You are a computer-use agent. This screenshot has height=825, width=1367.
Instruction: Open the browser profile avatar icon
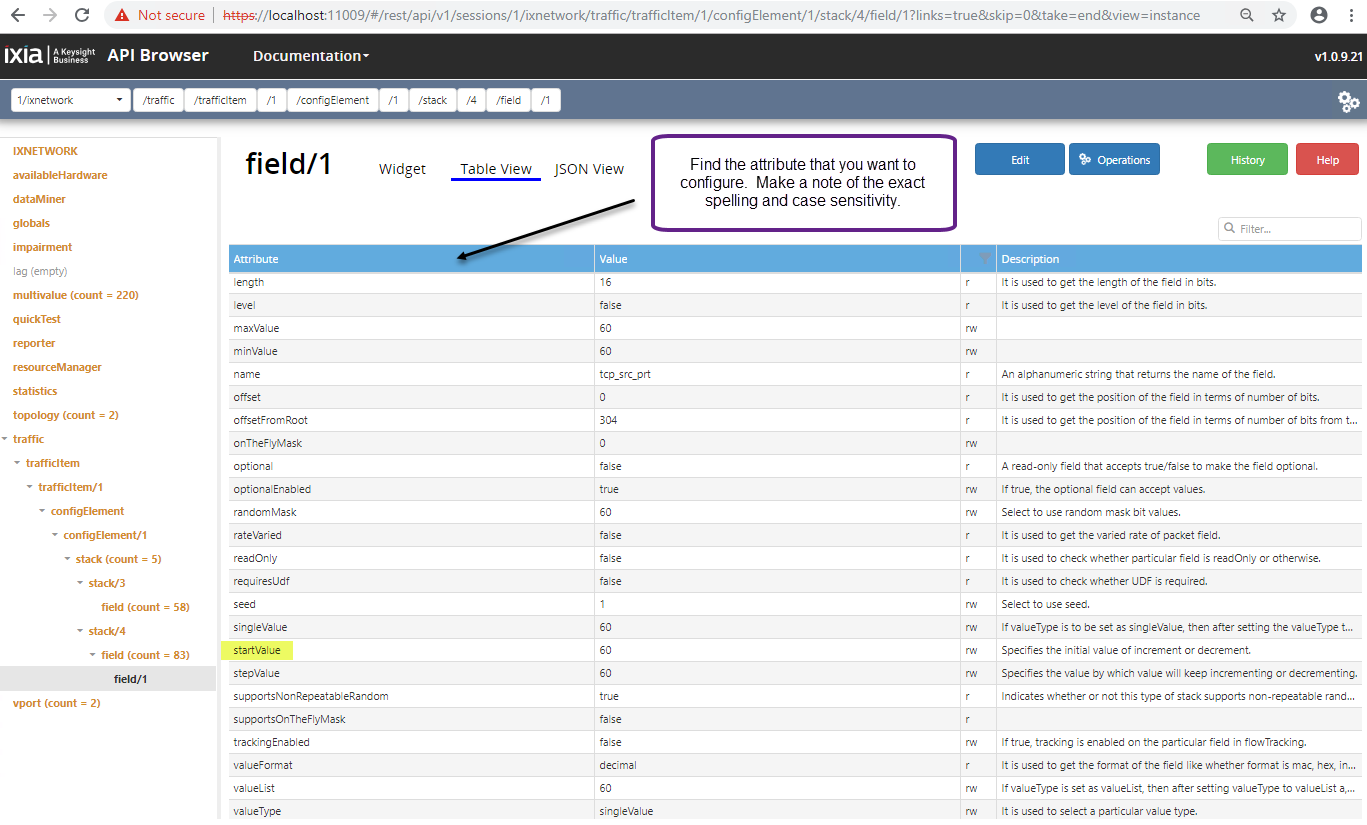click(x=1319, y=15)
